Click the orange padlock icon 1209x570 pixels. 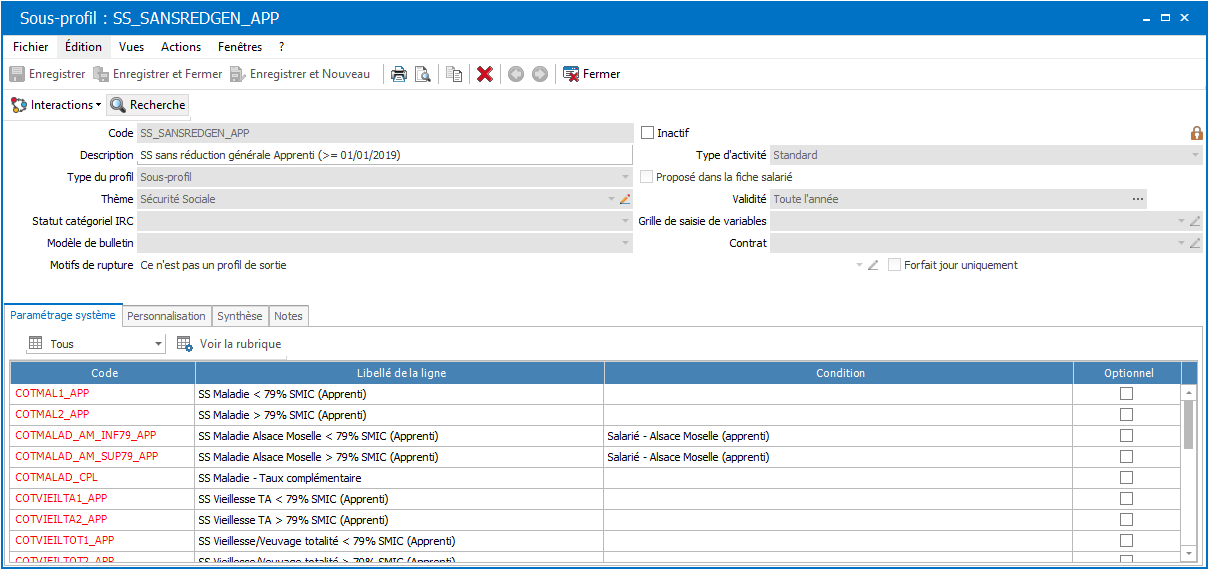click(1196, 133)
